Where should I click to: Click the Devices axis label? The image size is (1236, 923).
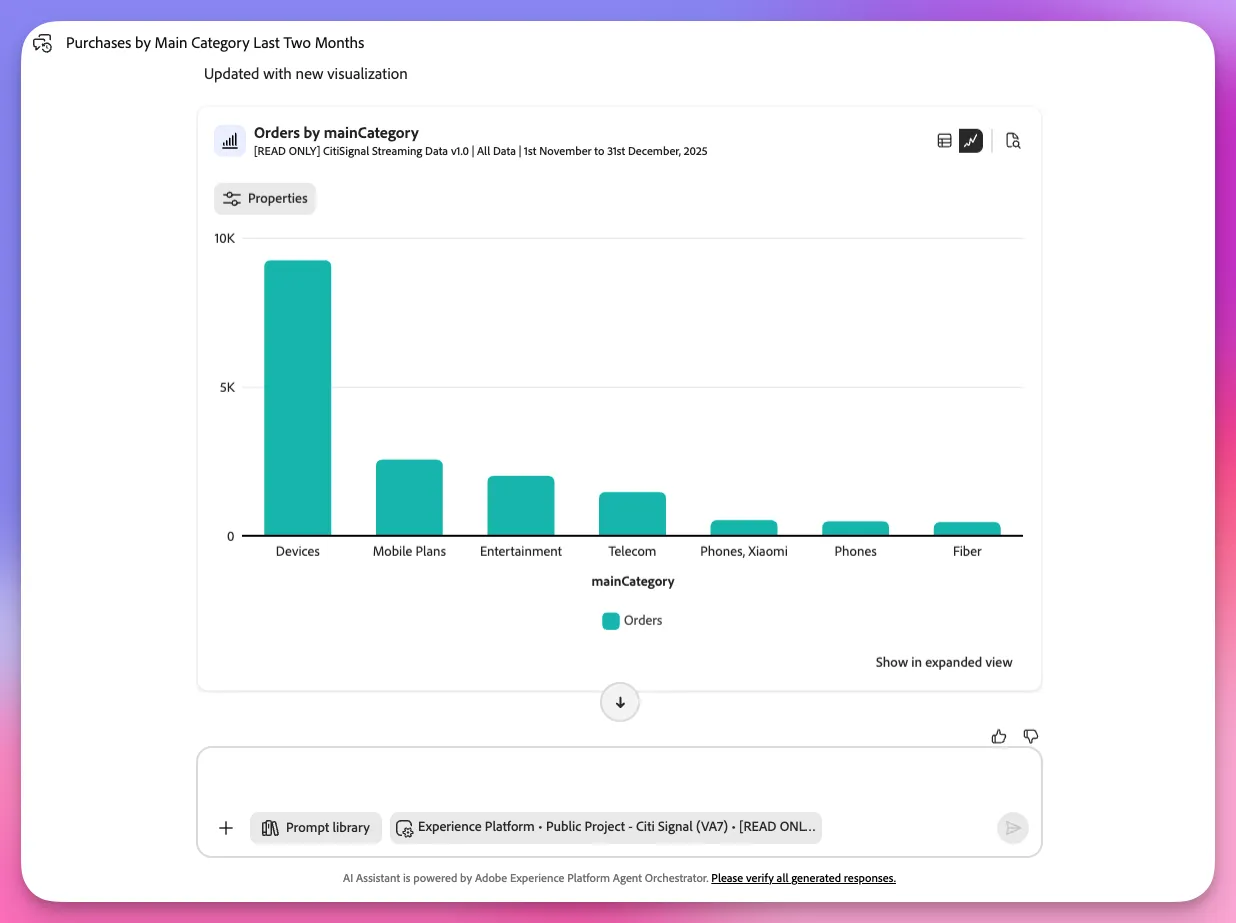coord(298,551)
